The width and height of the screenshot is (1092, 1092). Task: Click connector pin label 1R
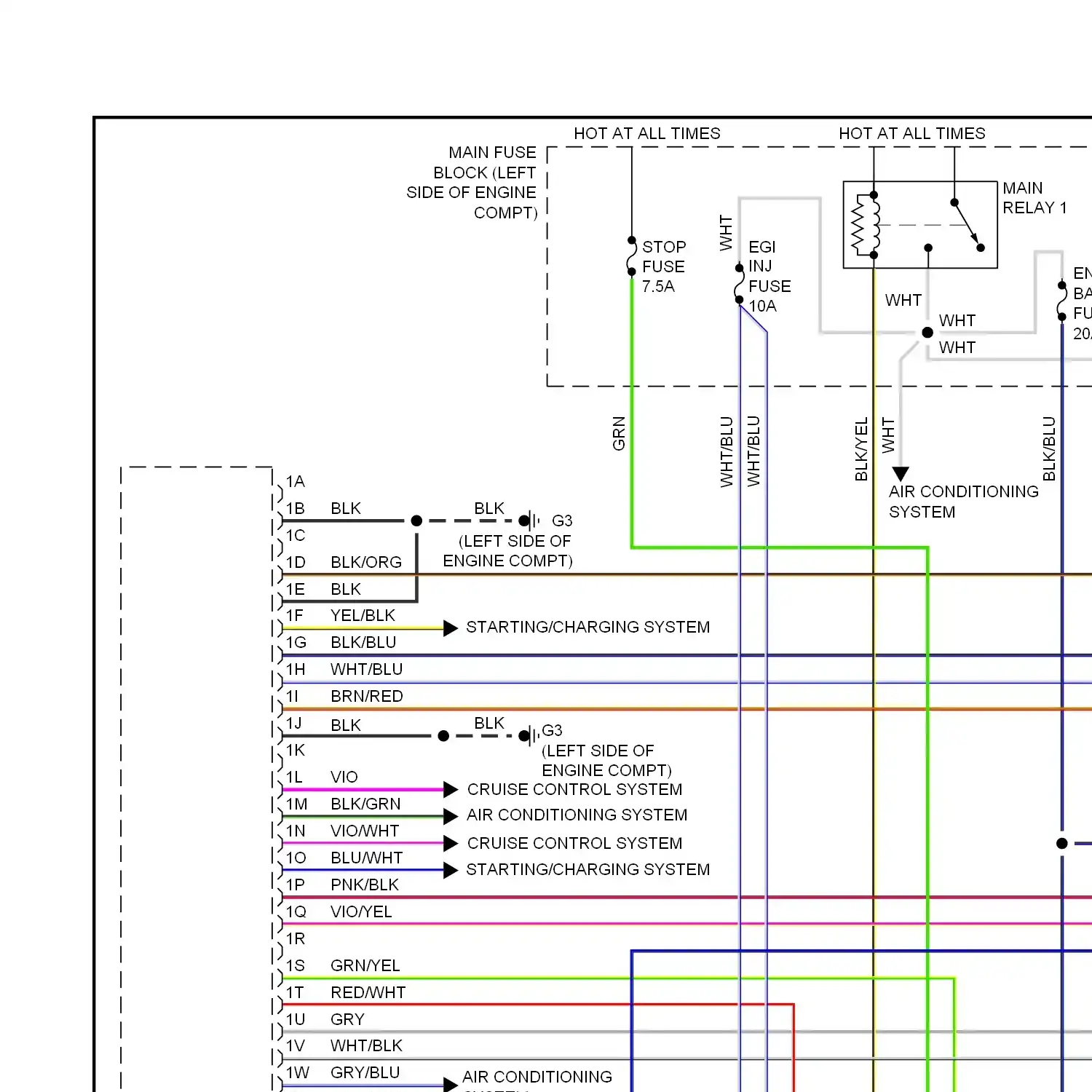[x=295, y=938]
